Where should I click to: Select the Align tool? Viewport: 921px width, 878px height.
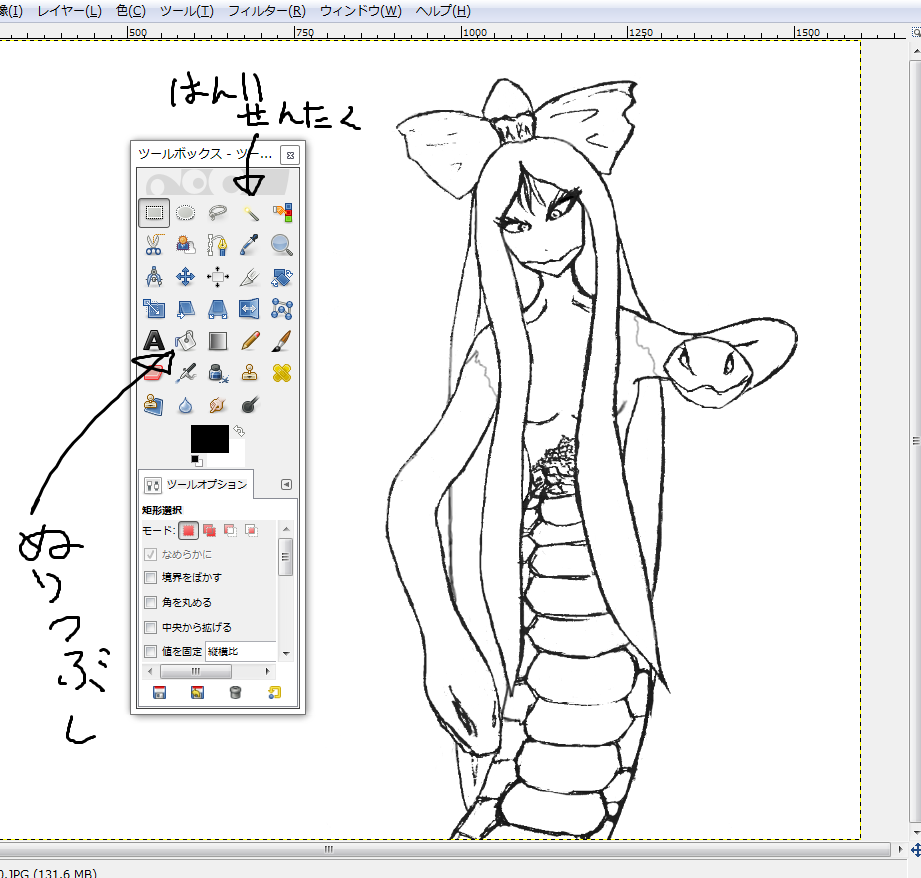coord(217,277)
